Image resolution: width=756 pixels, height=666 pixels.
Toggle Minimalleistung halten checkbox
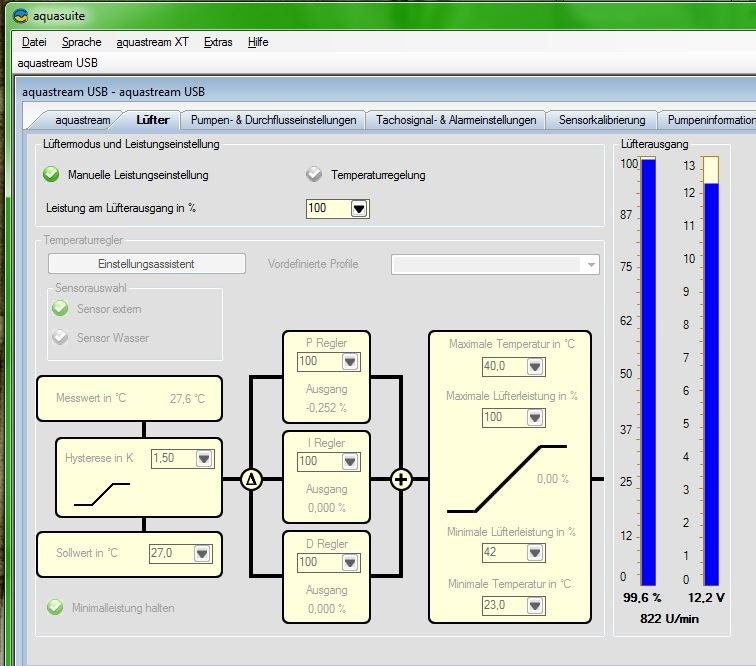[55, 607]
